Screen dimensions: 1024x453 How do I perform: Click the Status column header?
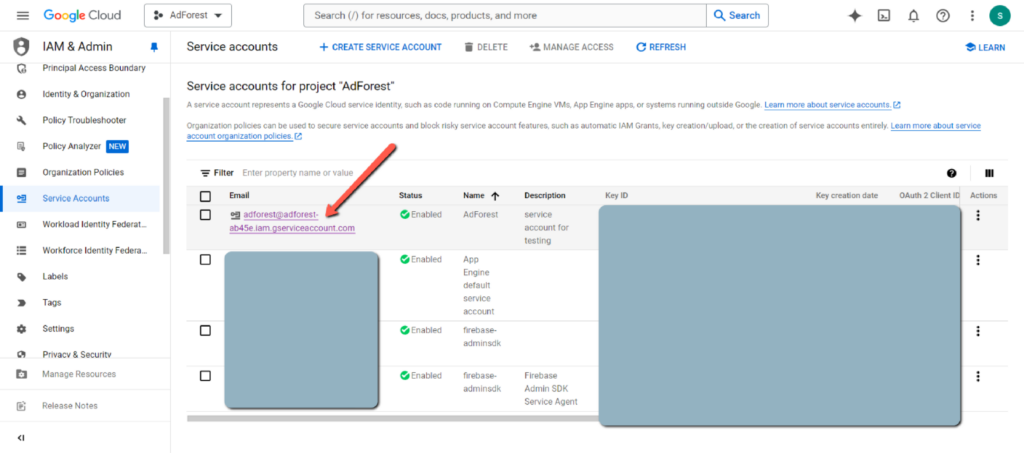click(x=410, y=196)
